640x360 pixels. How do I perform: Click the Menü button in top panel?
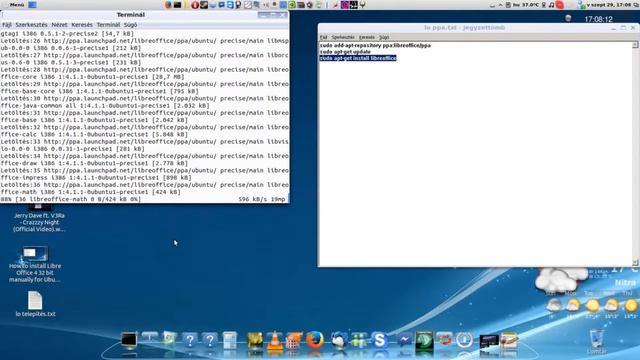[x=17, y=4]
